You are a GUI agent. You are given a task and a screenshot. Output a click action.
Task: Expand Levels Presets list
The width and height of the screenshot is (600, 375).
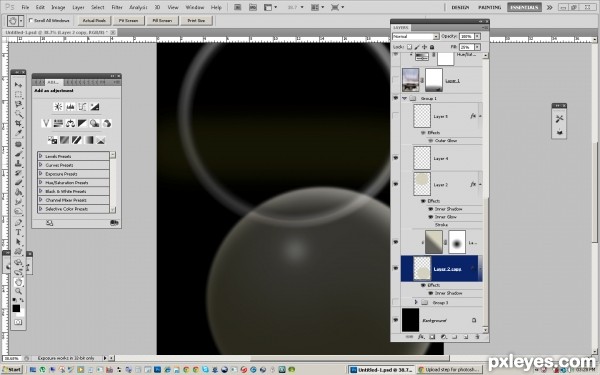pos(41,156)
